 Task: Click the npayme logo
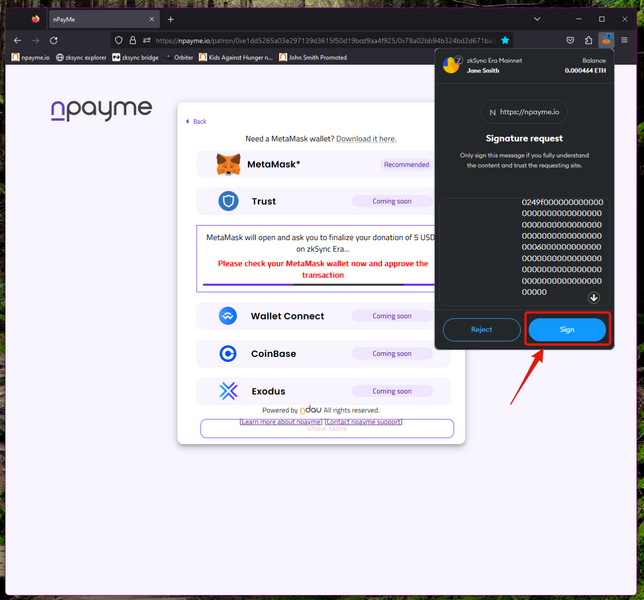point(101,110)
